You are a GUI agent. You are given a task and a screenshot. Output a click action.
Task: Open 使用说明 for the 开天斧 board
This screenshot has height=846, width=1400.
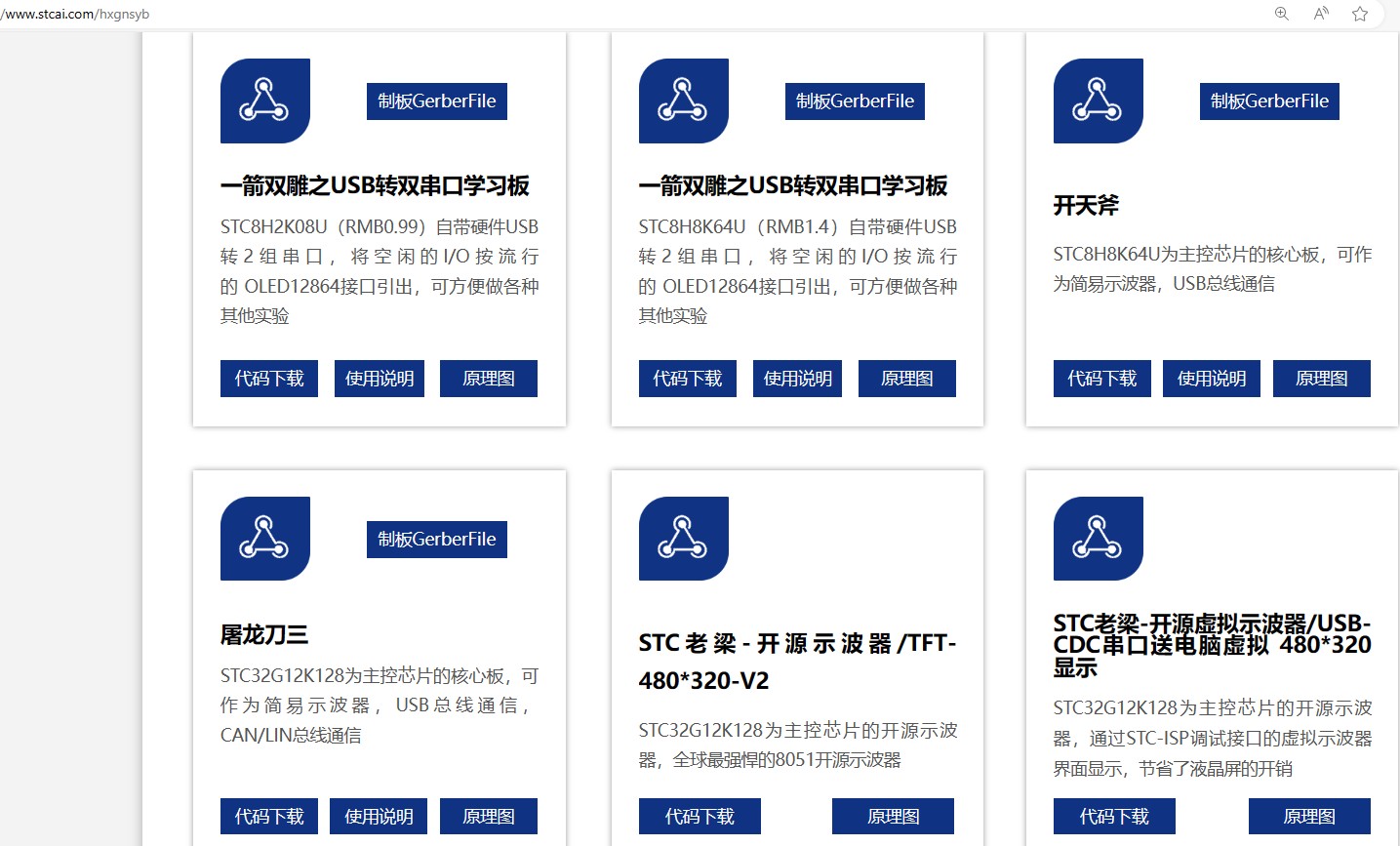pyautogui.click(x=1212, y=379)
